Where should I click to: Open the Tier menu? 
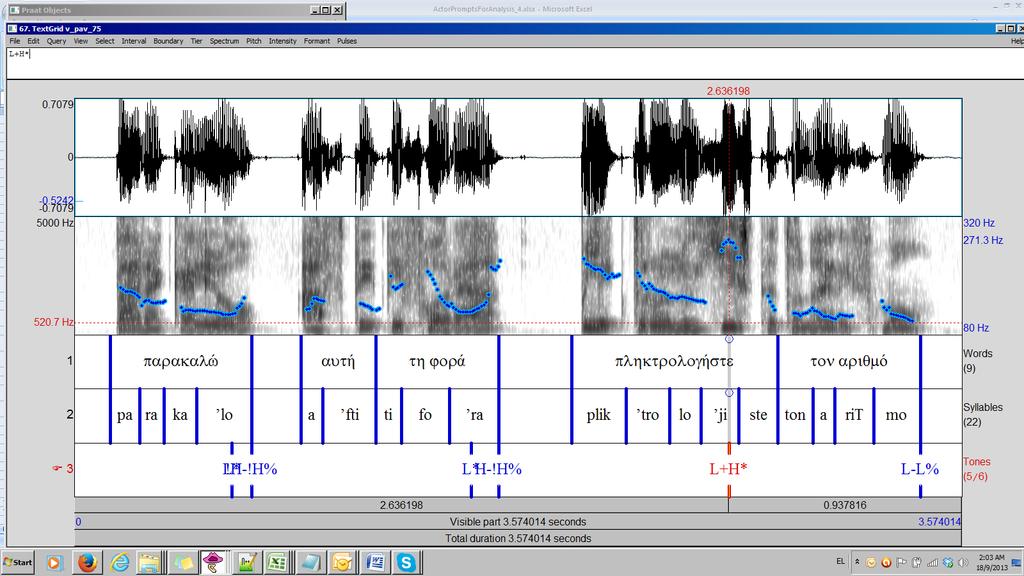click(197, 41)
